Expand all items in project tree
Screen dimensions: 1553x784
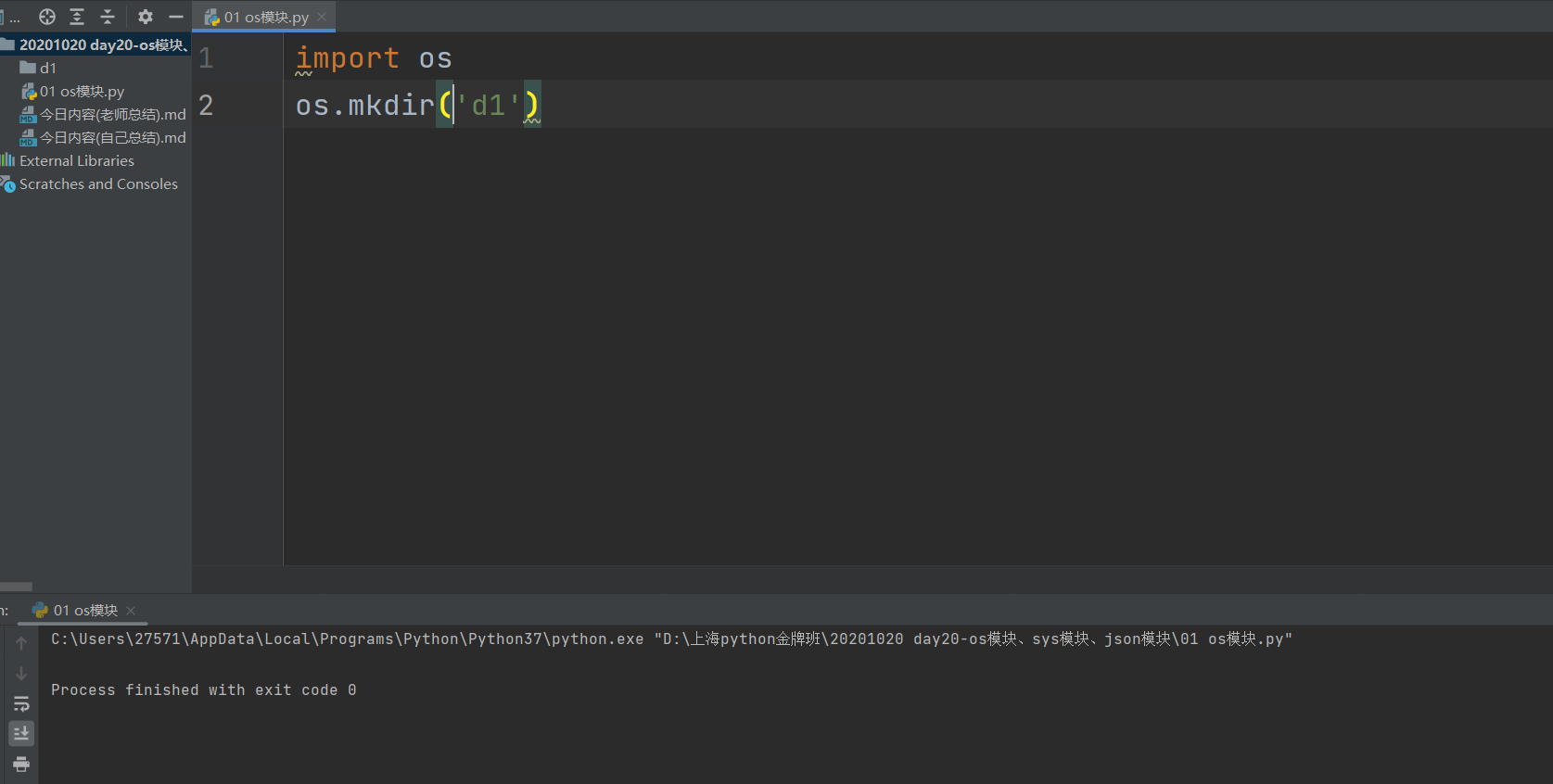click(x=77, y=17)
